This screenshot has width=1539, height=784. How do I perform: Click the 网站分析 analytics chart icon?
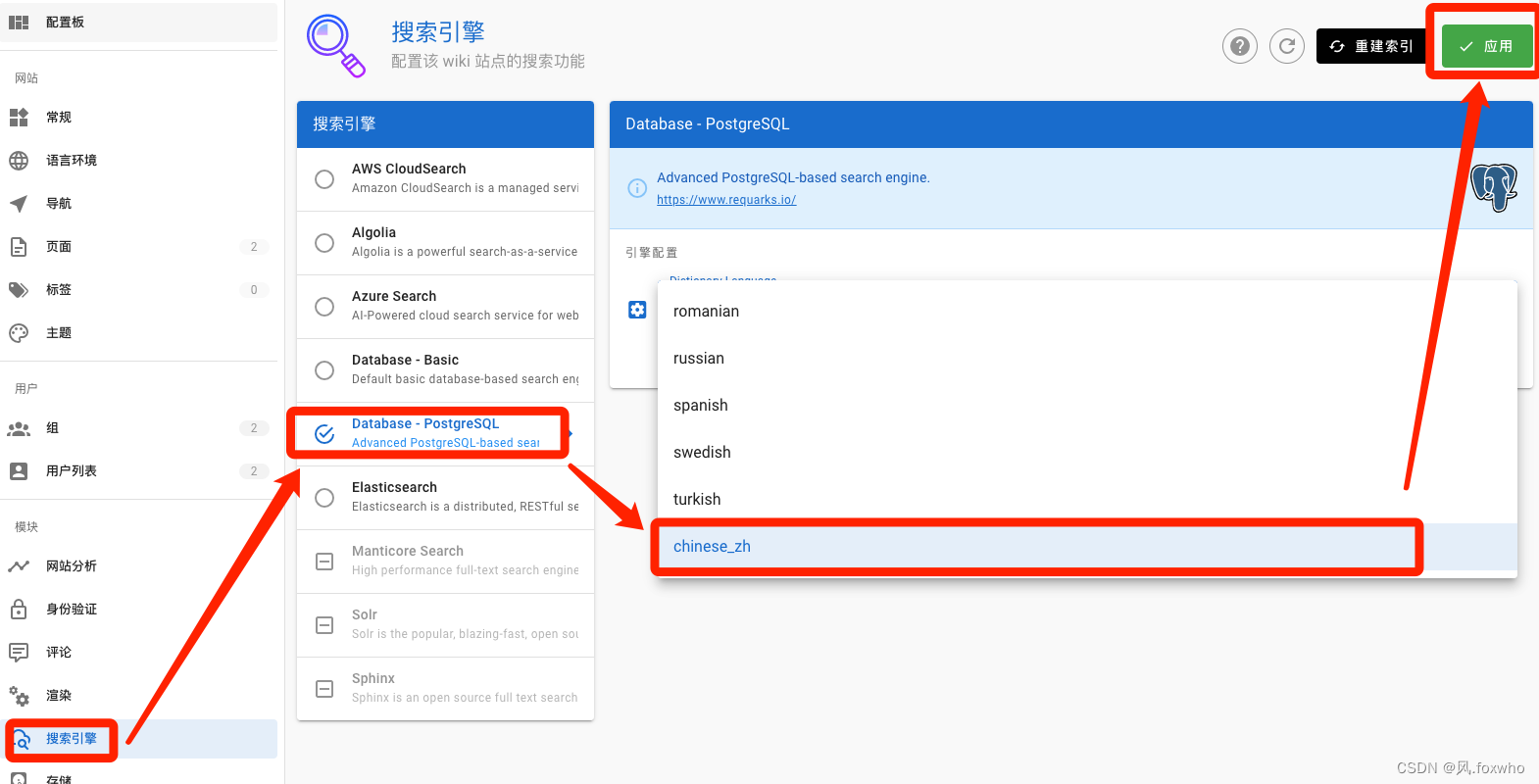19,565
